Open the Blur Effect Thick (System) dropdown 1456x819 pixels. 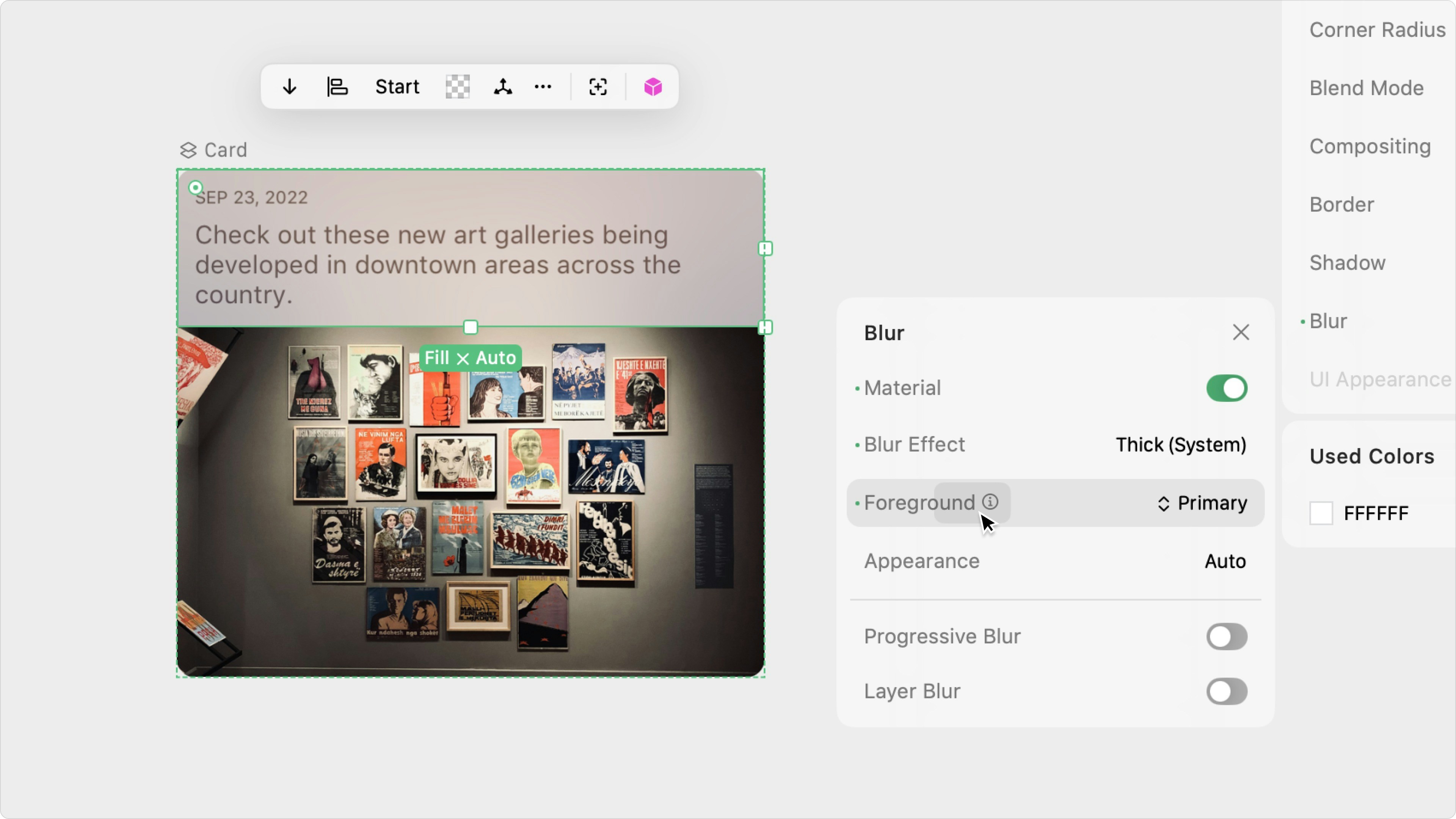(x=1180, y=445)
